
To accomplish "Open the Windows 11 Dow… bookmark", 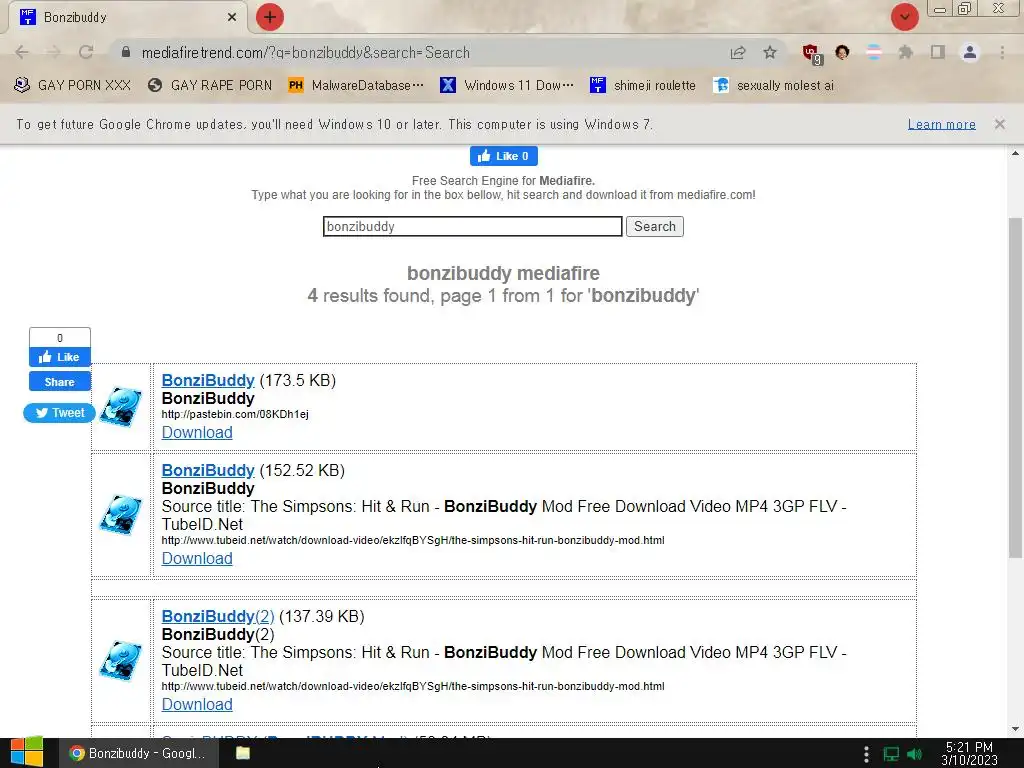I will (x=507, y=85).
